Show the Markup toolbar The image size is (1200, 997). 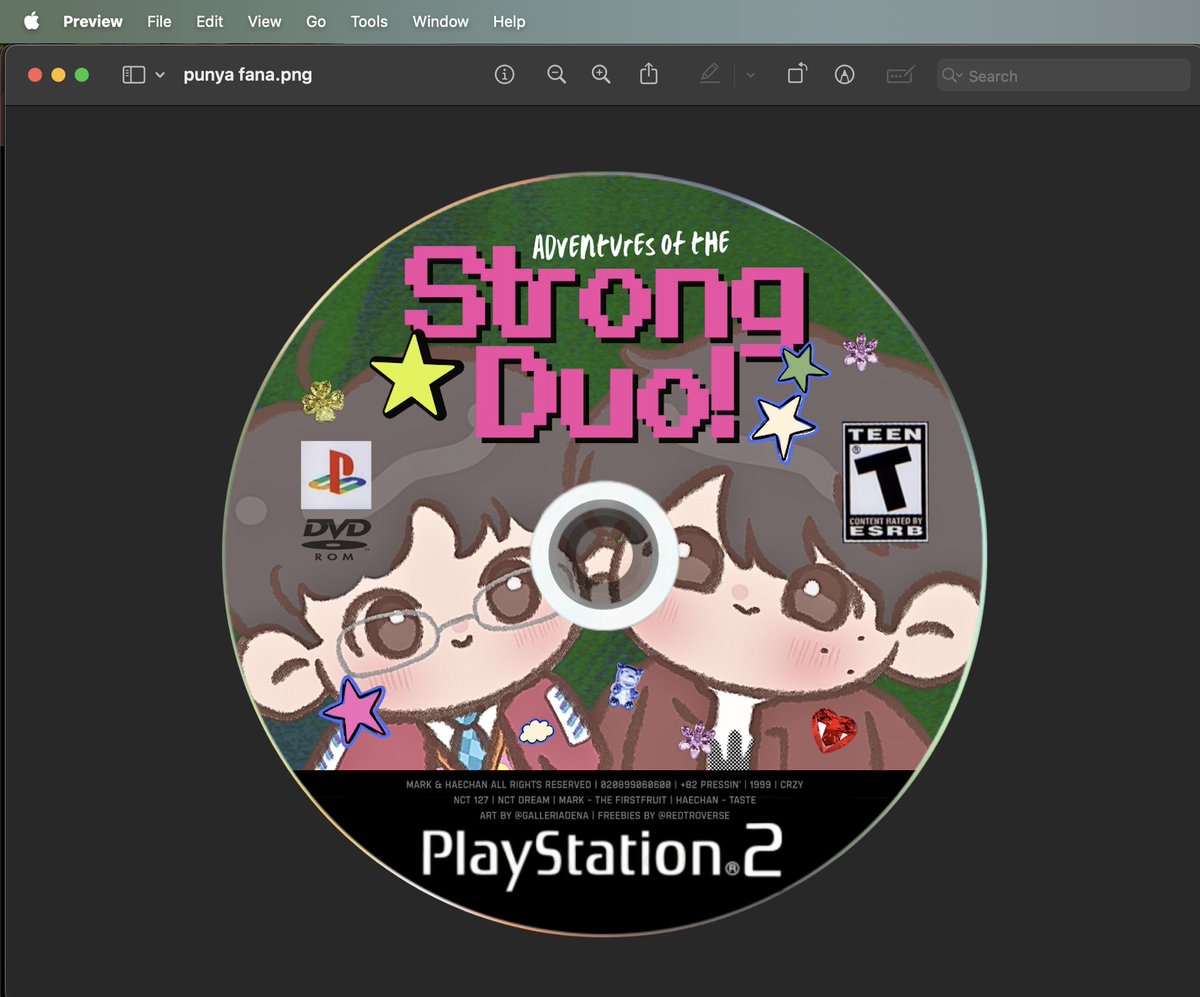845,74
